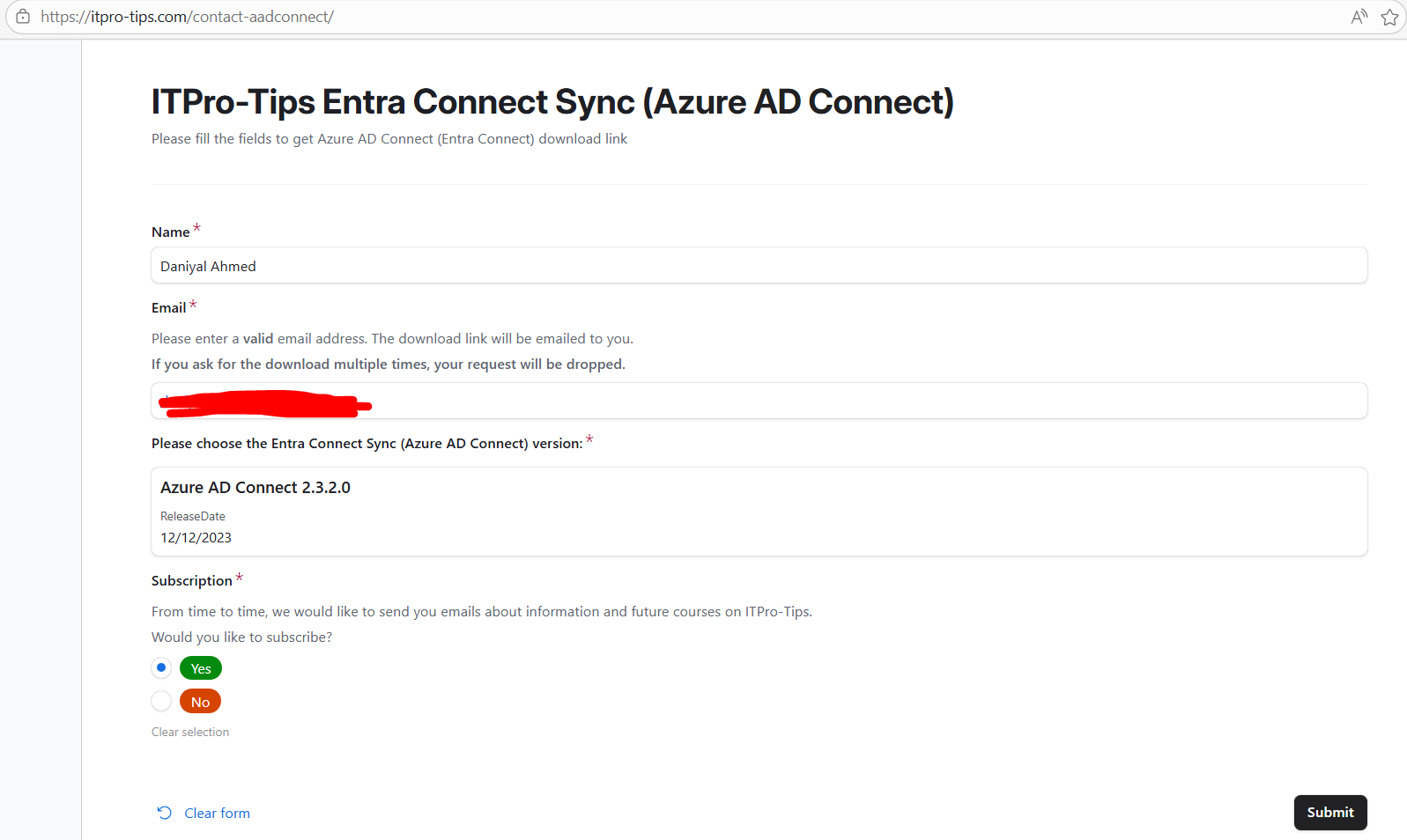
Task: Click 'Please enter a valid email address' text
Action: pyautogui.click(x=392, y=338)
